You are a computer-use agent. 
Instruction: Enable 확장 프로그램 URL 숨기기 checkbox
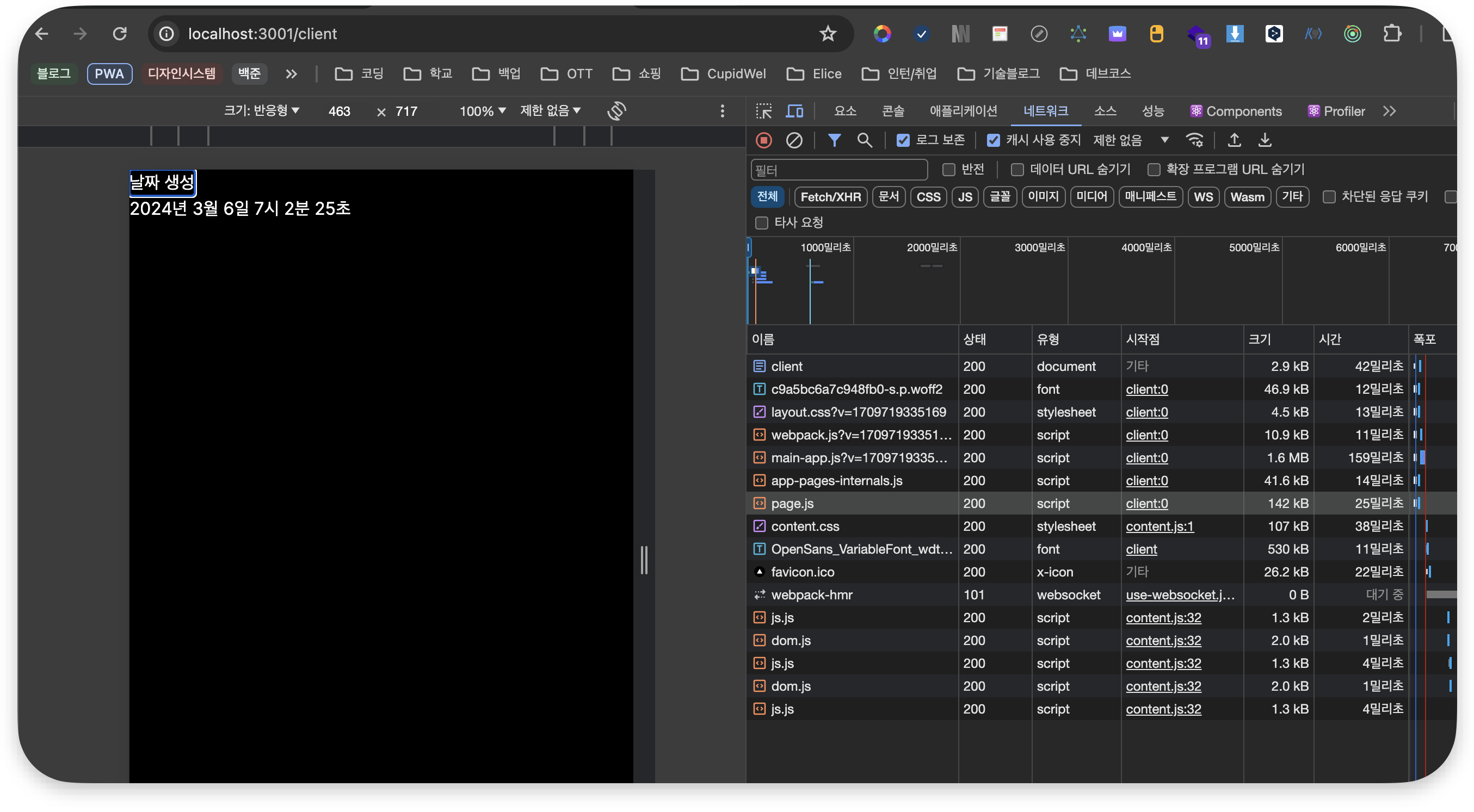[x=1154, y=170]
